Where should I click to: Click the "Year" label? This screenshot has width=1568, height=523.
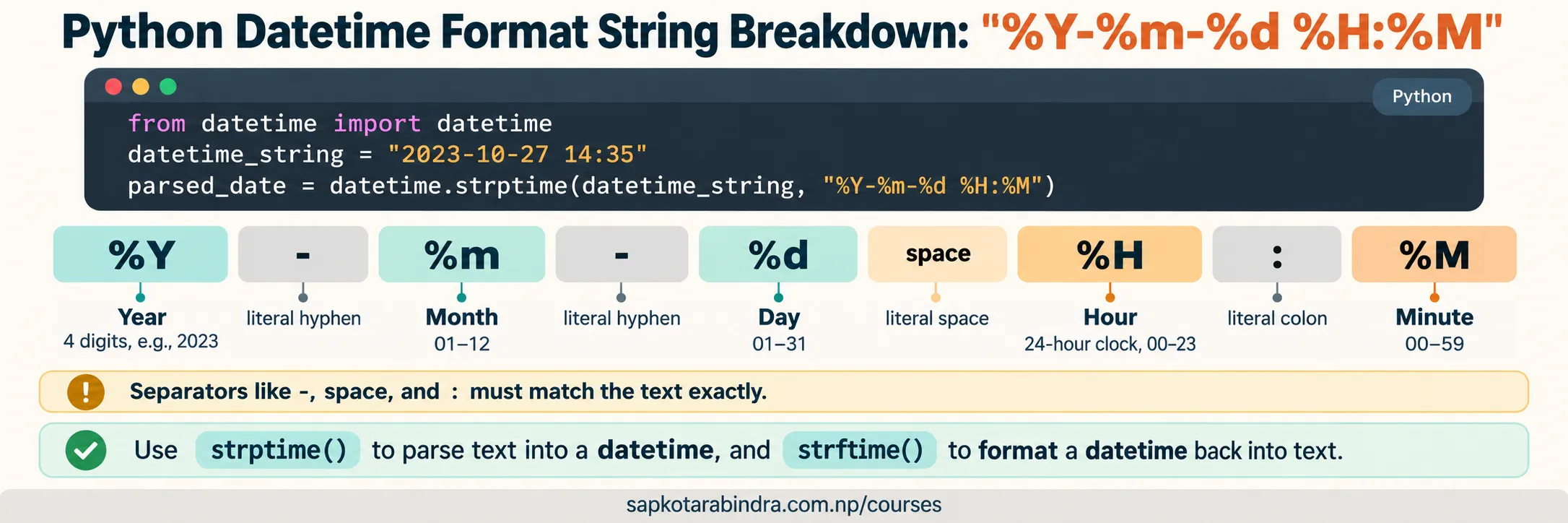click(x=142, y=317)
